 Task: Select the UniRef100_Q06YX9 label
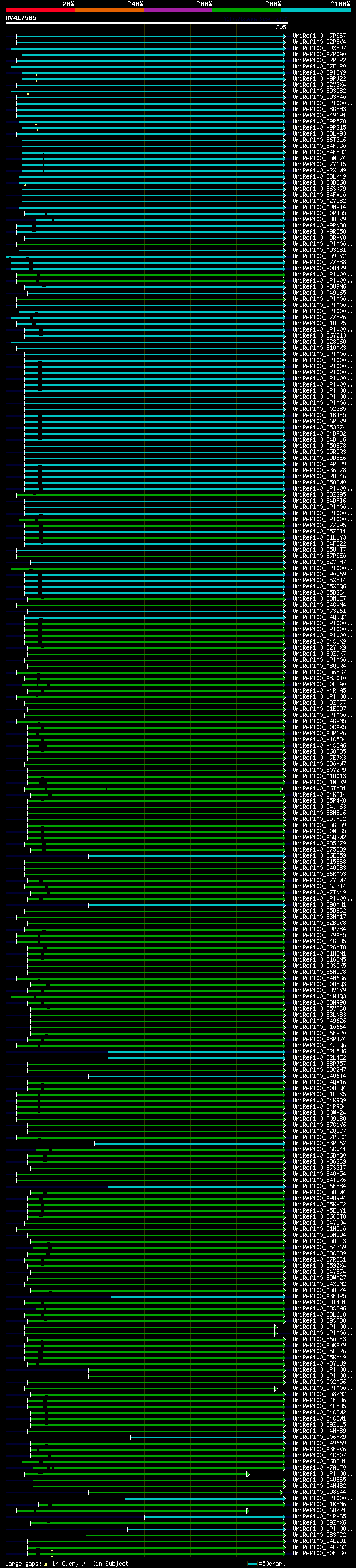pos(319,1437)
